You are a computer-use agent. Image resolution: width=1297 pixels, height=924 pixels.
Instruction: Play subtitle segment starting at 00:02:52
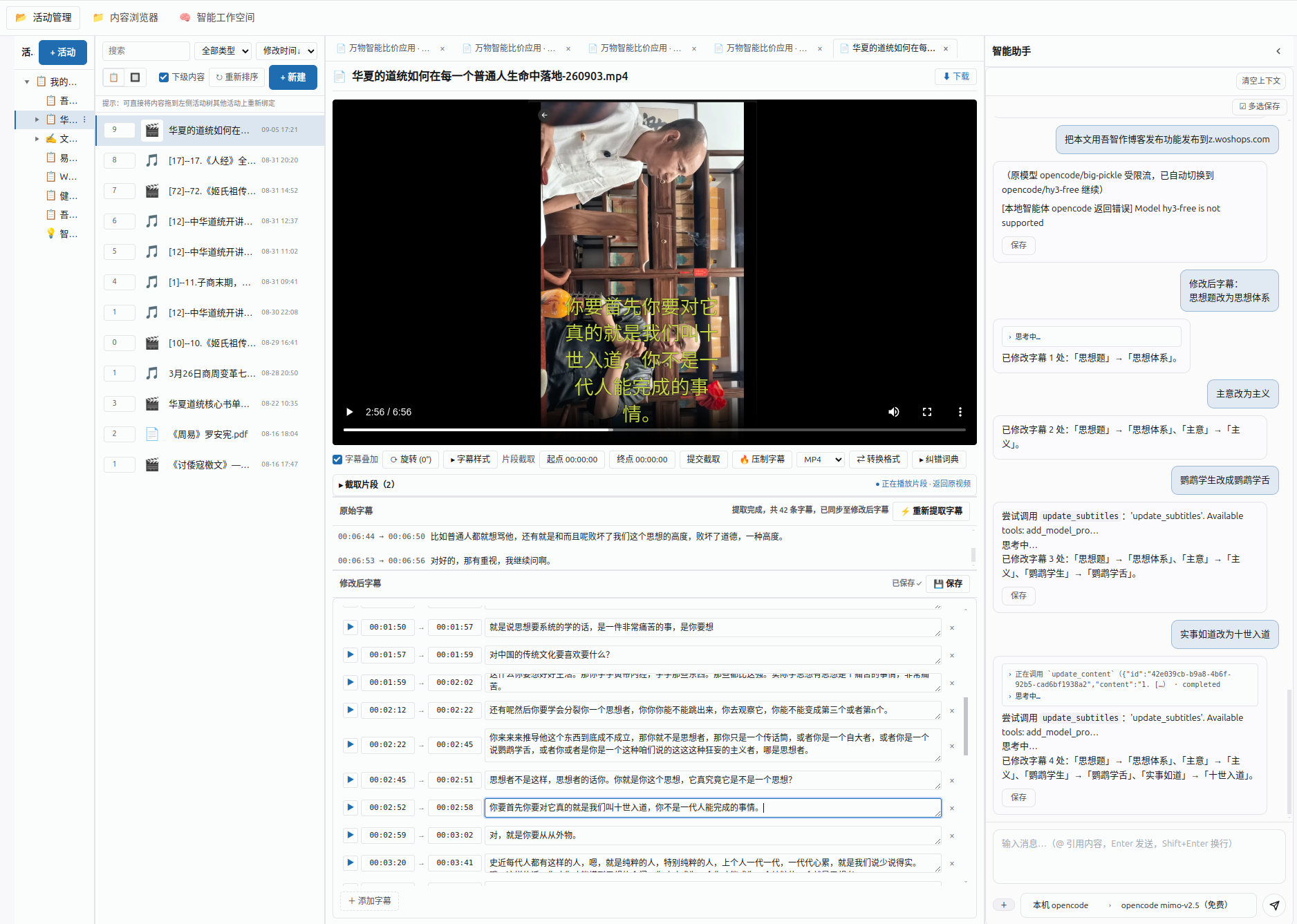(x=351, y=807)
